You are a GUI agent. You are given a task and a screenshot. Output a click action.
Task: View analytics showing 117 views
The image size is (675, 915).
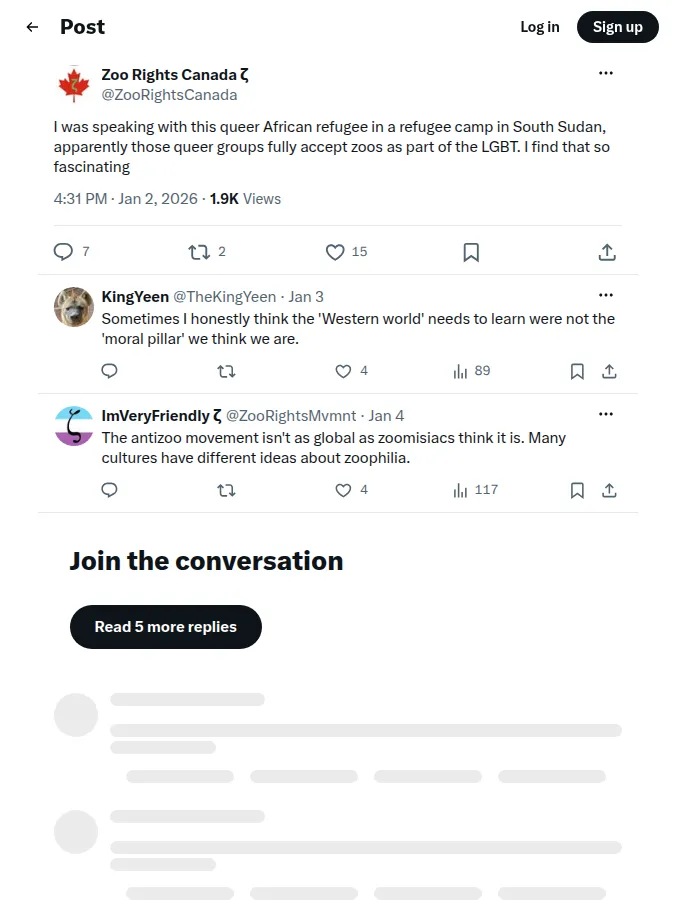(x=475, y=490)
